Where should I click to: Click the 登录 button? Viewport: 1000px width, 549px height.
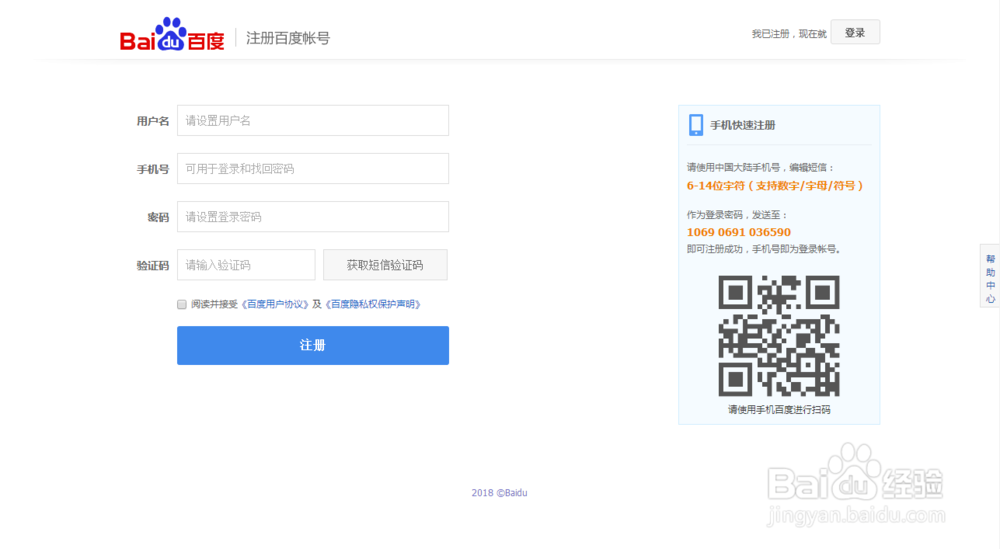coord(855,33)
